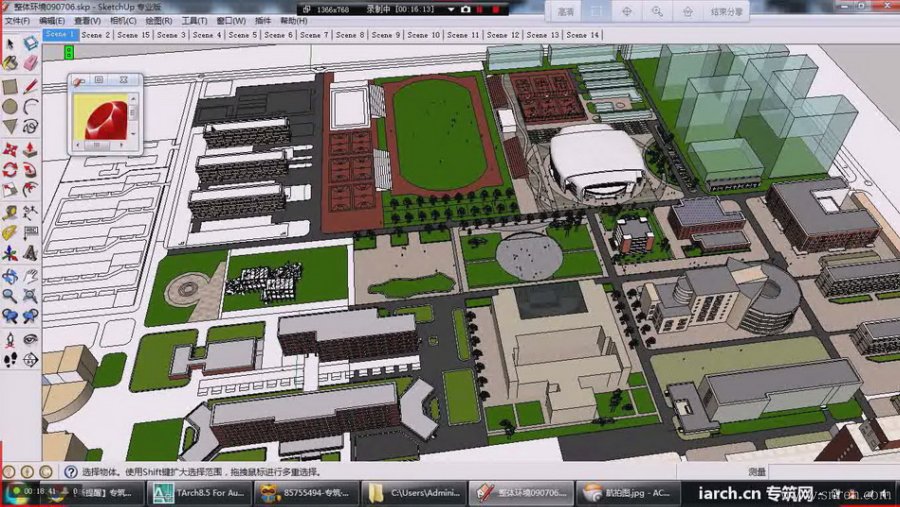Select the Section Plane tool
Image resolution: width=900 pixels, height=507 pixels.
click(x=30, y=359)
